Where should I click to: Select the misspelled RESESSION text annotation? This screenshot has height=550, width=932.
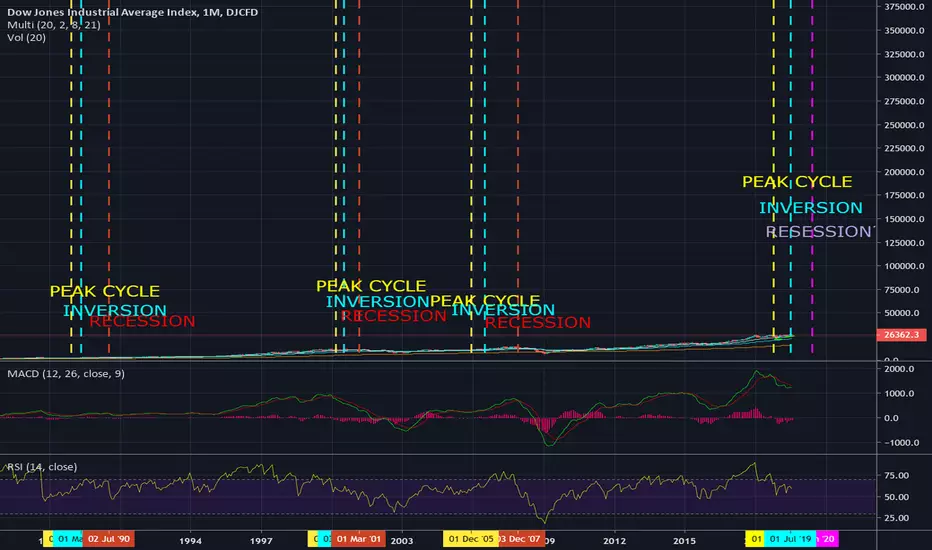(820, 231)
